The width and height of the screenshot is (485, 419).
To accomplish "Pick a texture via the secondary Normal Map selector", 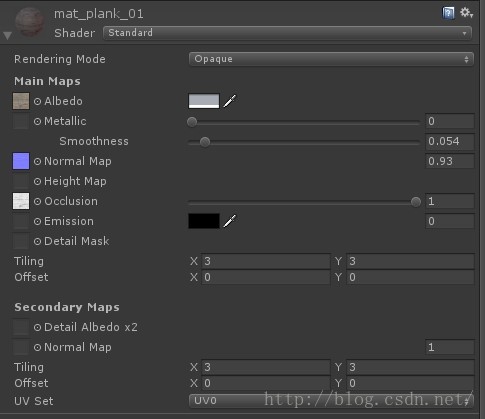I will click(37, 347).
